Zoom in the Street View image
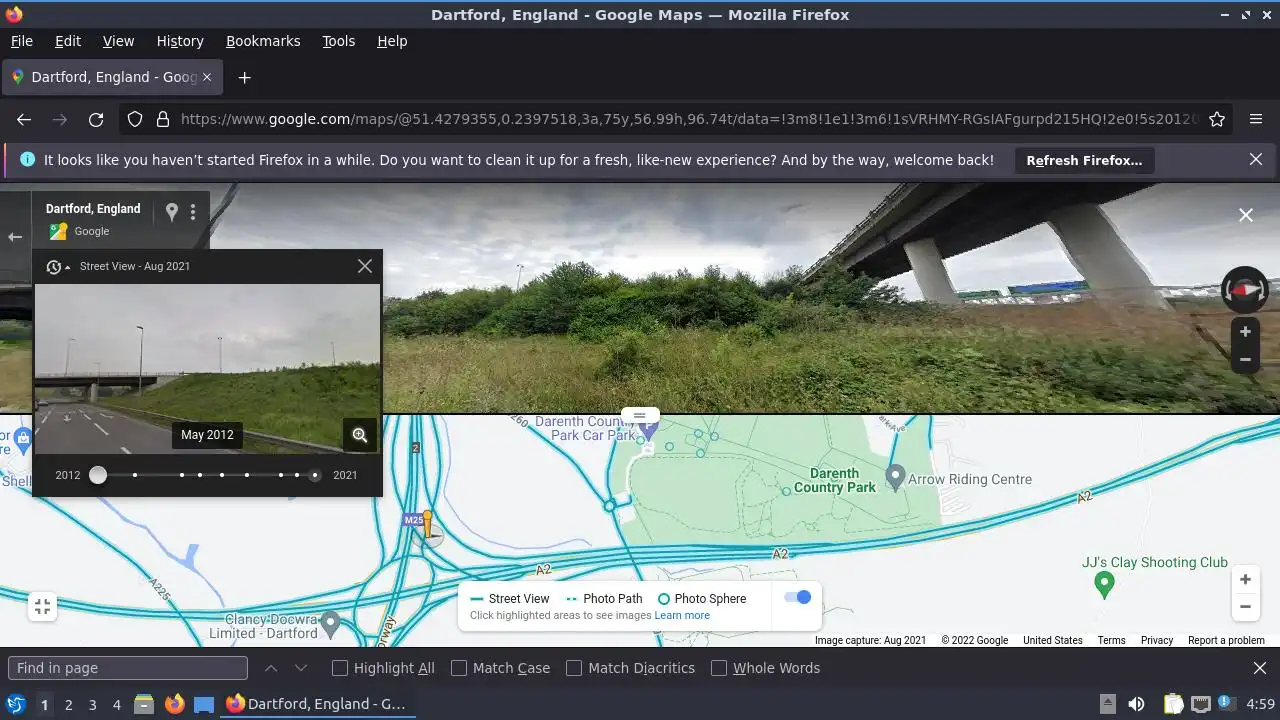Viewport: 1280px width, 720px height. click(x=1245, y=332)
